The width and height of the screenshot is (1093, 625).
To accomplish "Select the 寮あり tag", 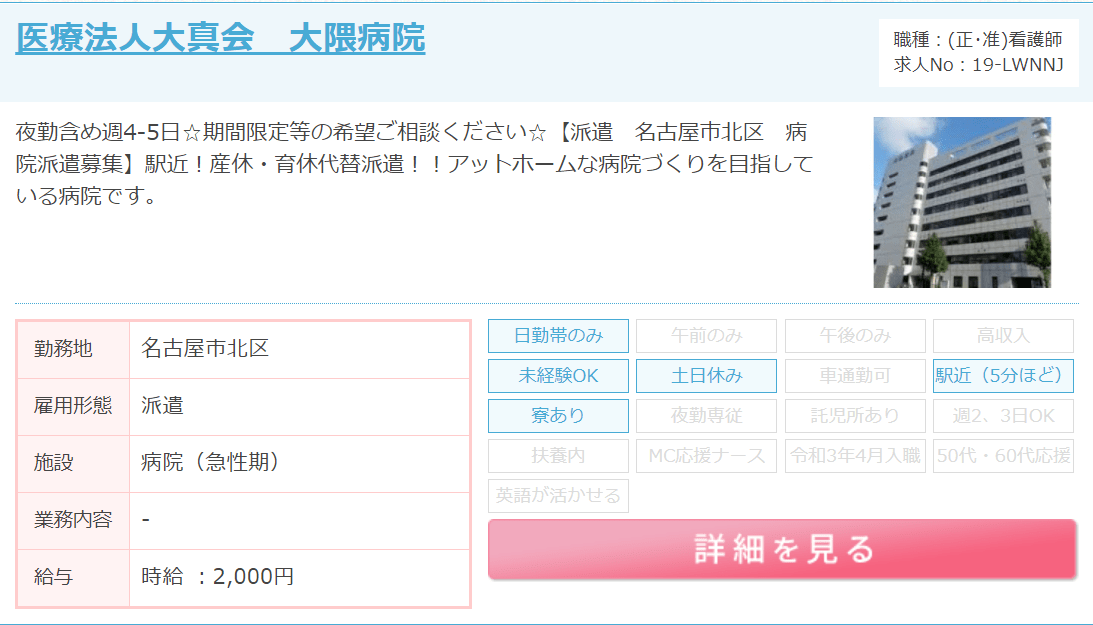I will coord(558,416).
